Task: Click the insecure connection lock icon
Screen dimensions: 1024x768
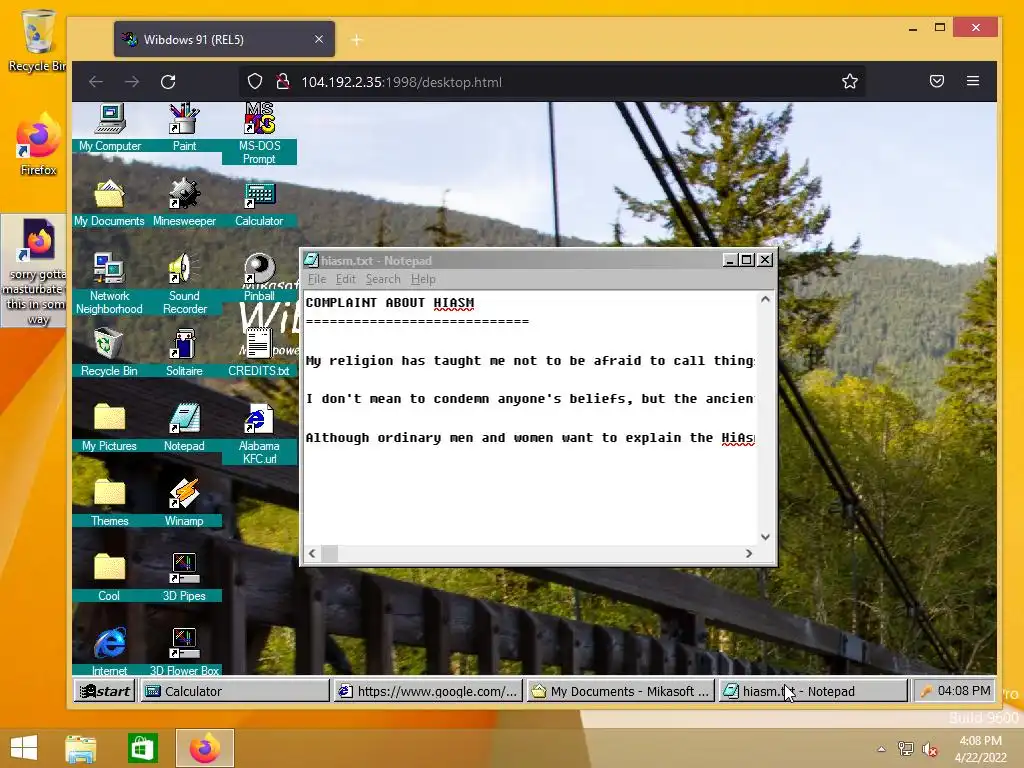Action: click(283, 82)
